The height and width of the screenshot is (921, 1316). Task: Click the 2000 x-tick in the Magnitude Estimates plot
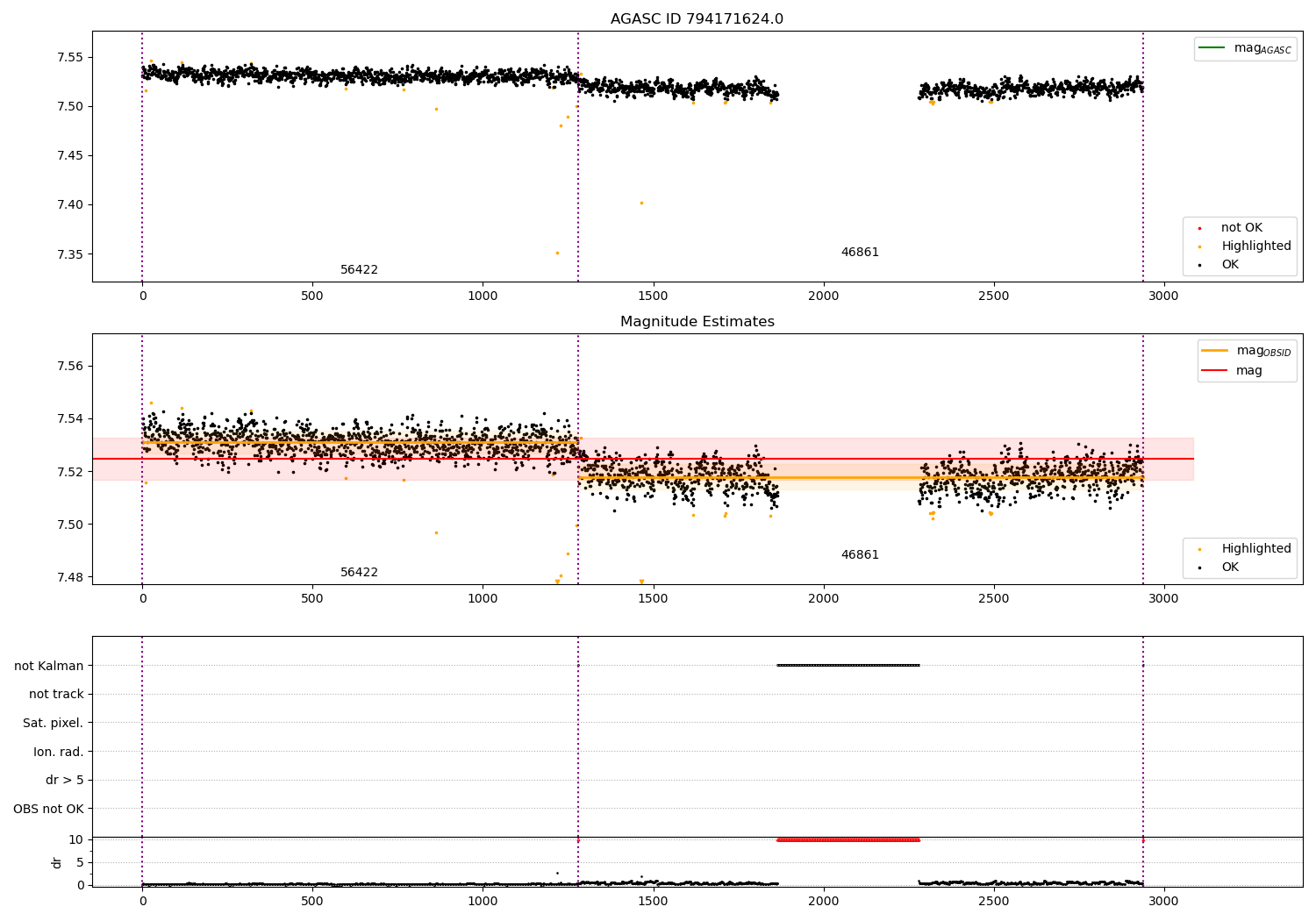click(823, 599)
